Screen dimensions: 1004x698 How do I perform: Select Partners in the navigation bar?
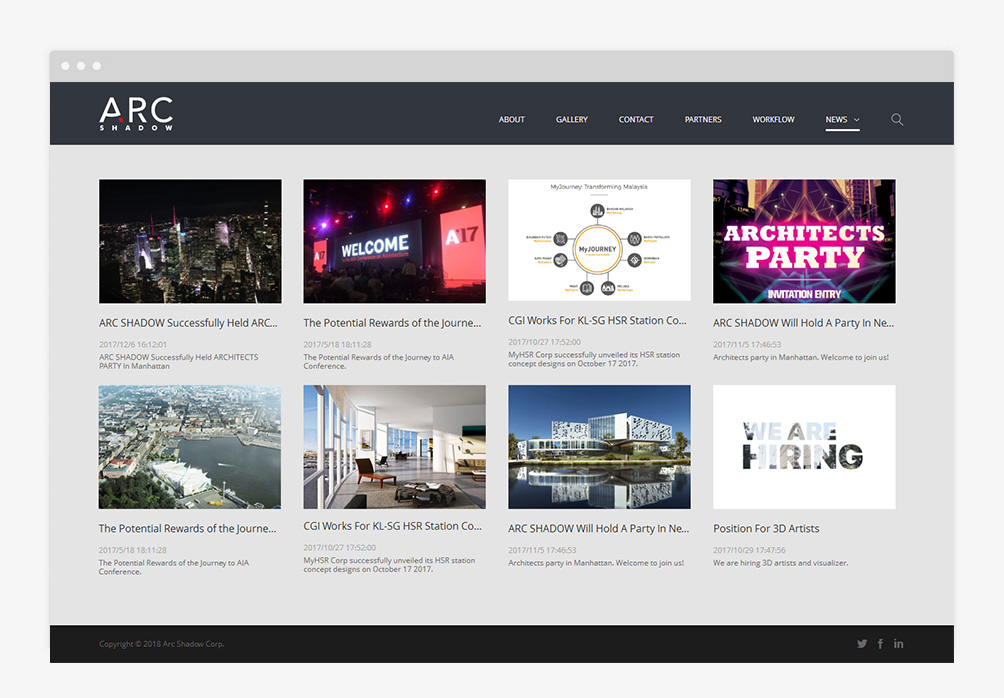(703, 120)
